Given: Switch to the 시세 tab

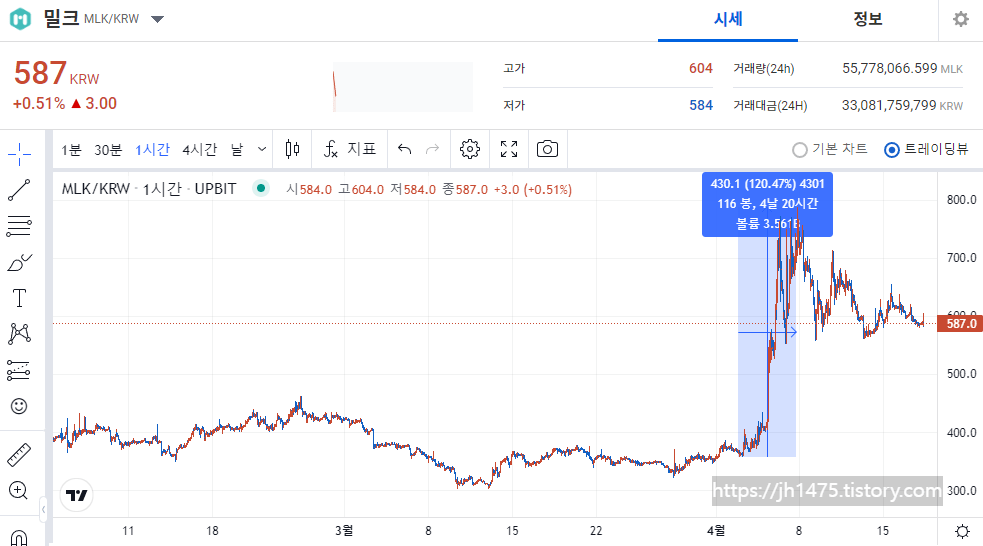Looking at the screenshot, I should tap(728, 20).
